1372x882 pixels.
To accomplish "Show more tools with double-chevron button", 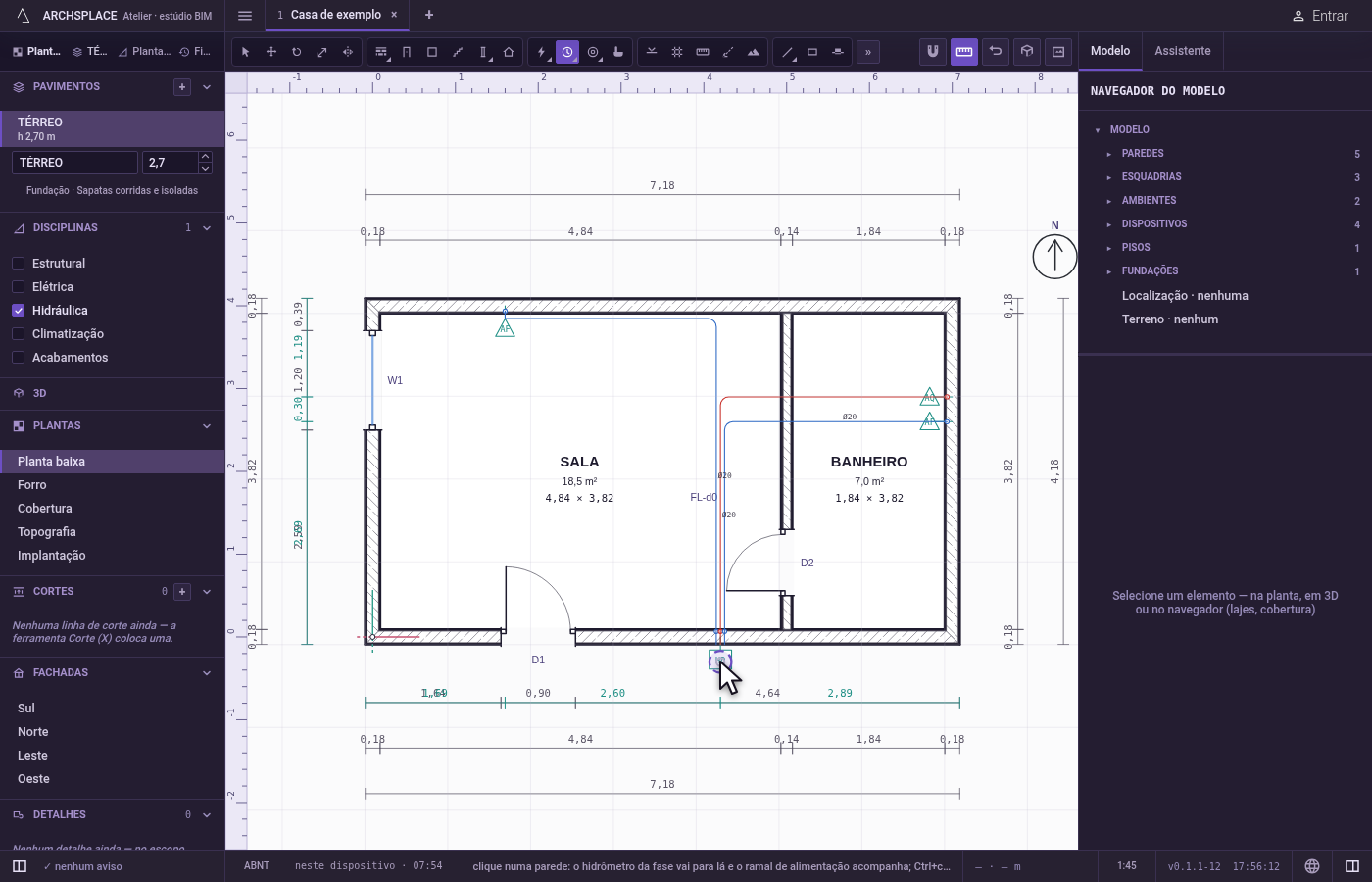I will point(868,52).
